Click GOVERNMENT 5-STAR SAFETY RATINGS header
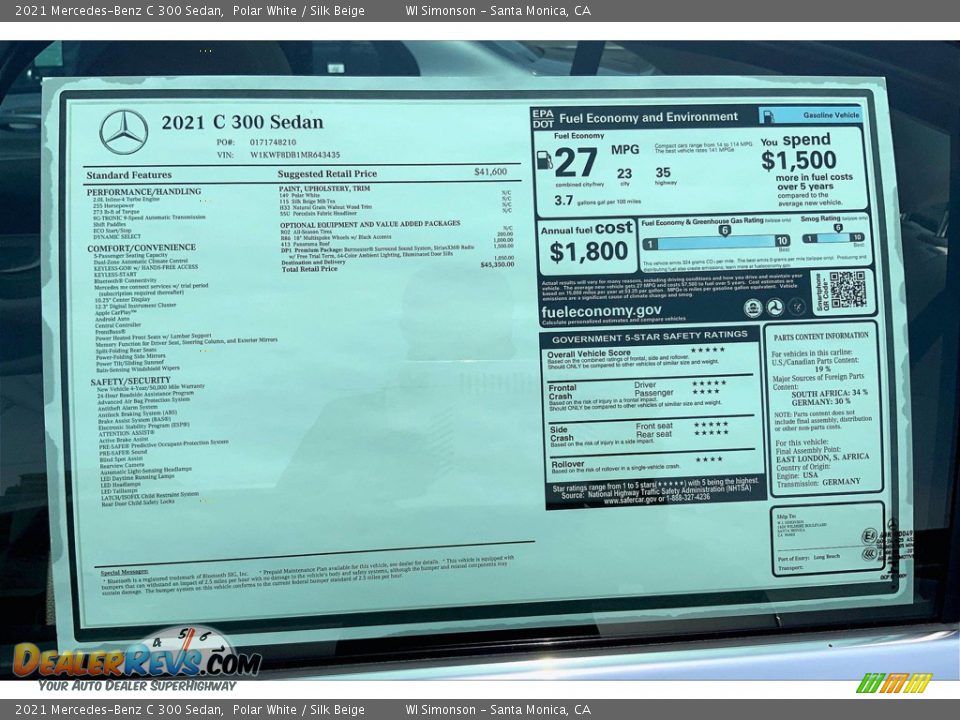 650,336
